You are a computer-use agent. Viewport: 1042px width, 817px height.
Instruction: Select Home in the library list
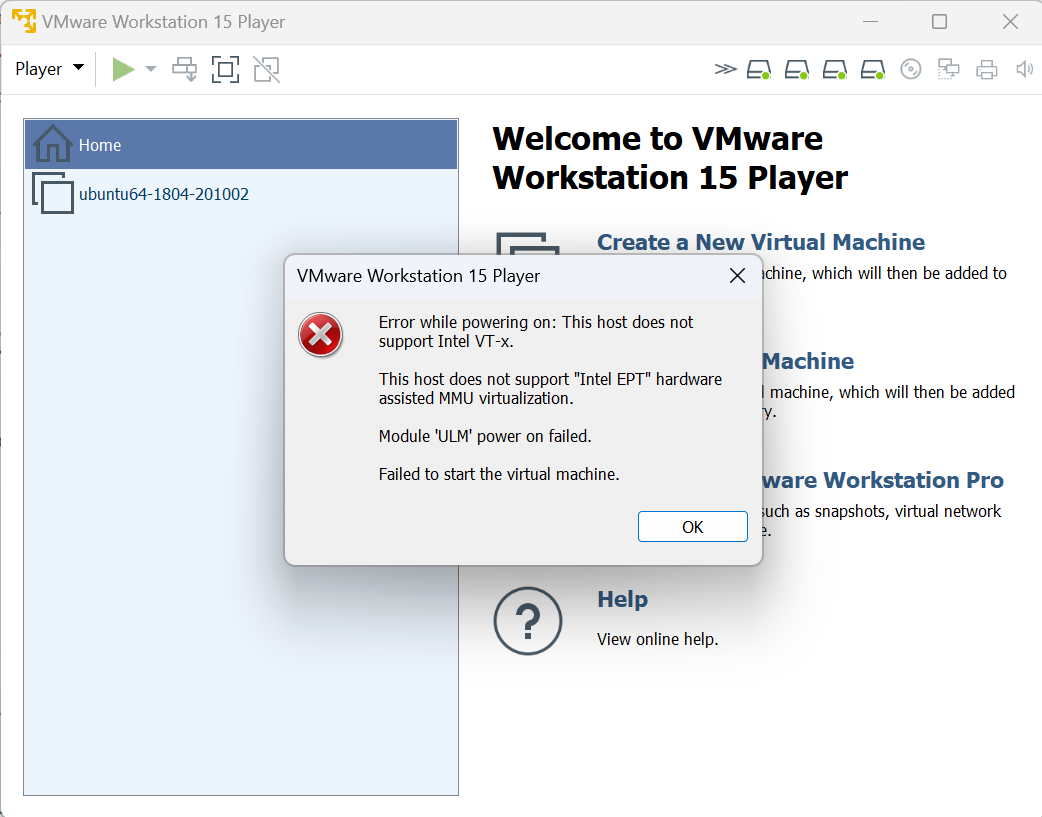pos(241,144)
